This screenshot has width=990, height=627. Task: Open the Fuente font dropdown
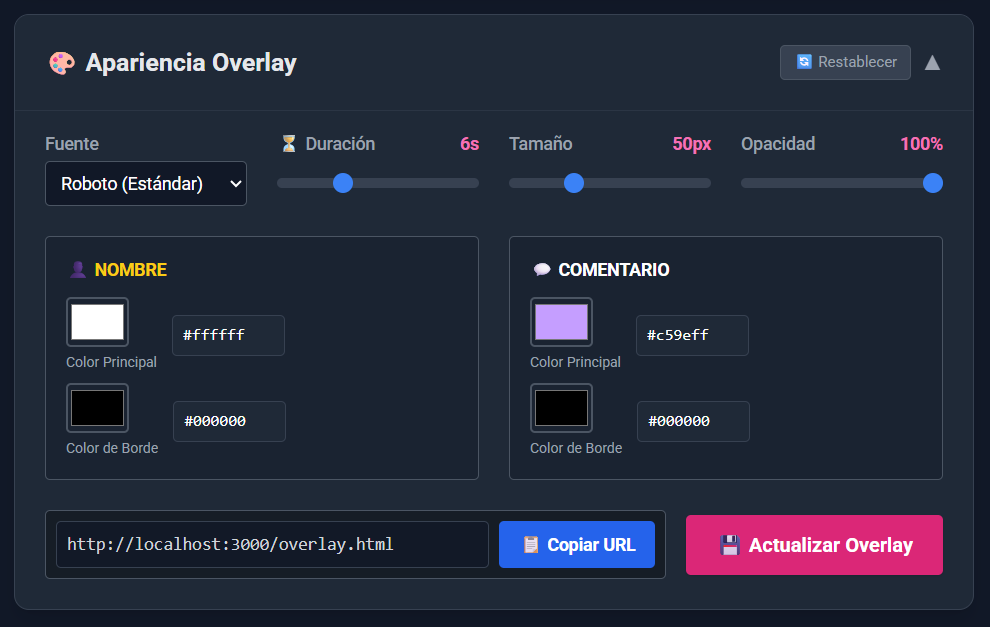pos(146,184)
